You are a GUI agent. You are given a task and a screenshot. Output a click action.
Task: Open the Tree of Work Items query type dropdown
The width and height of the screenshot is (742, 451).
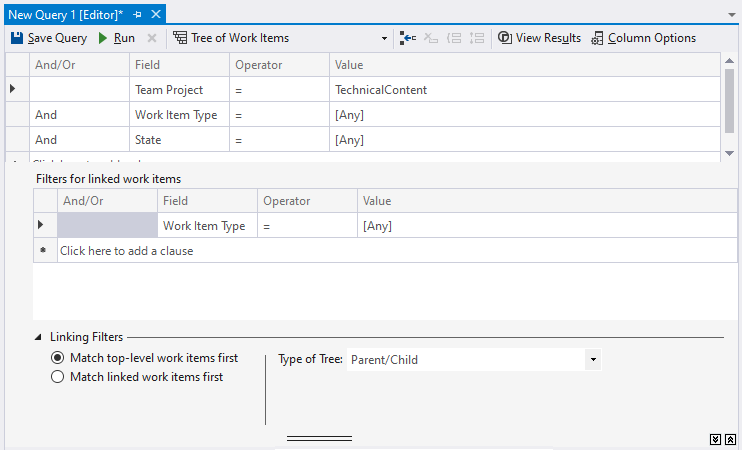tap(385, 38)
